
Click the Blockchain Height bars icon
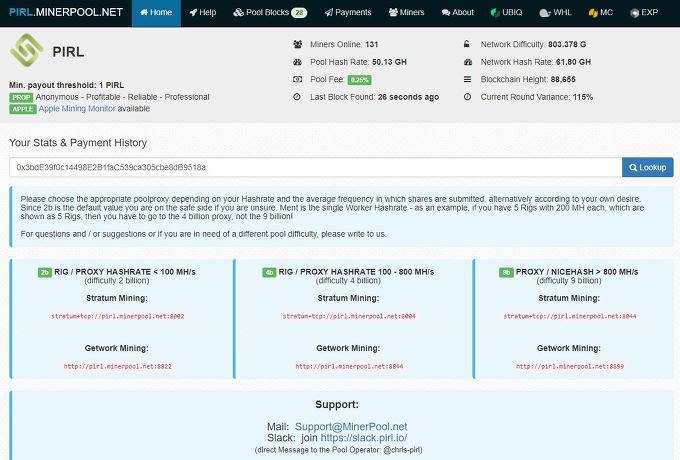point(468,79)
